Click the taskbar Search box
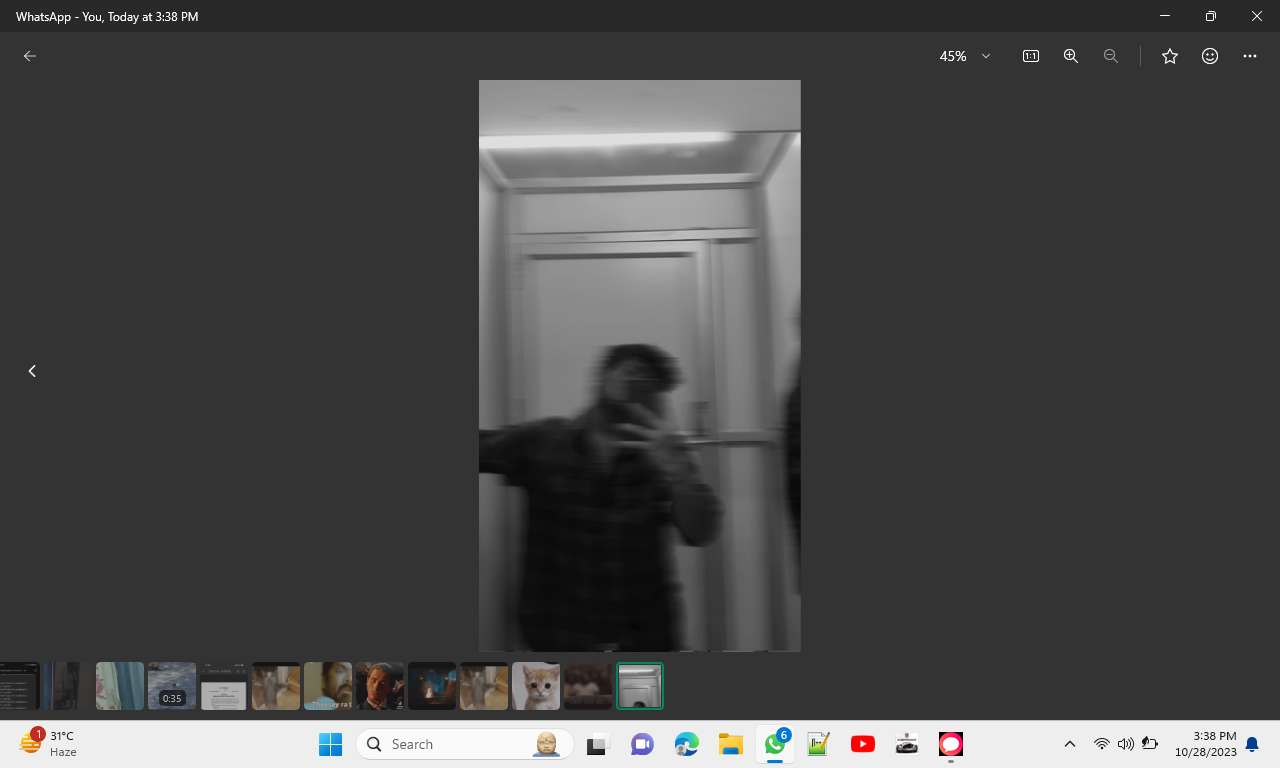1280x768 pixels. 465,744
